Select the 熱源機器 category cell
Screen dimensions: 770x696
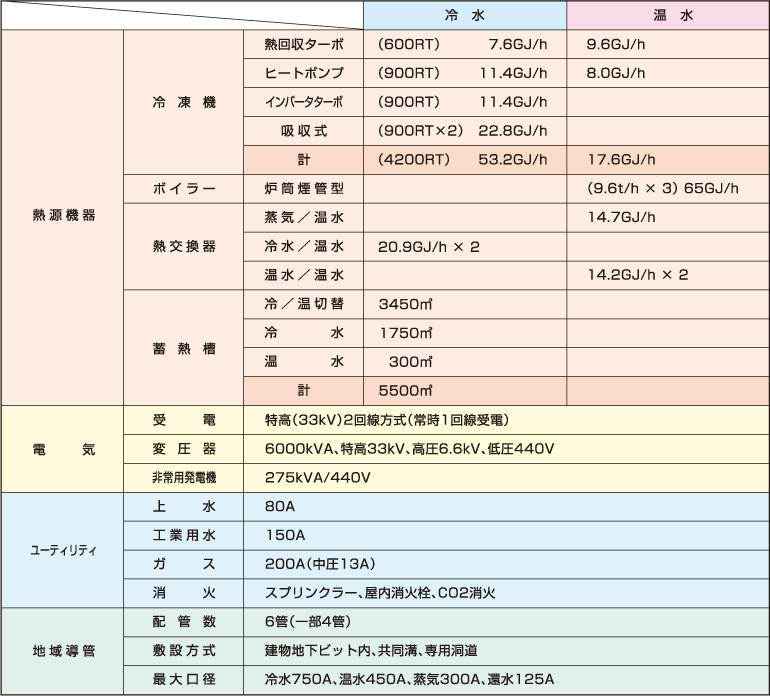62,216
